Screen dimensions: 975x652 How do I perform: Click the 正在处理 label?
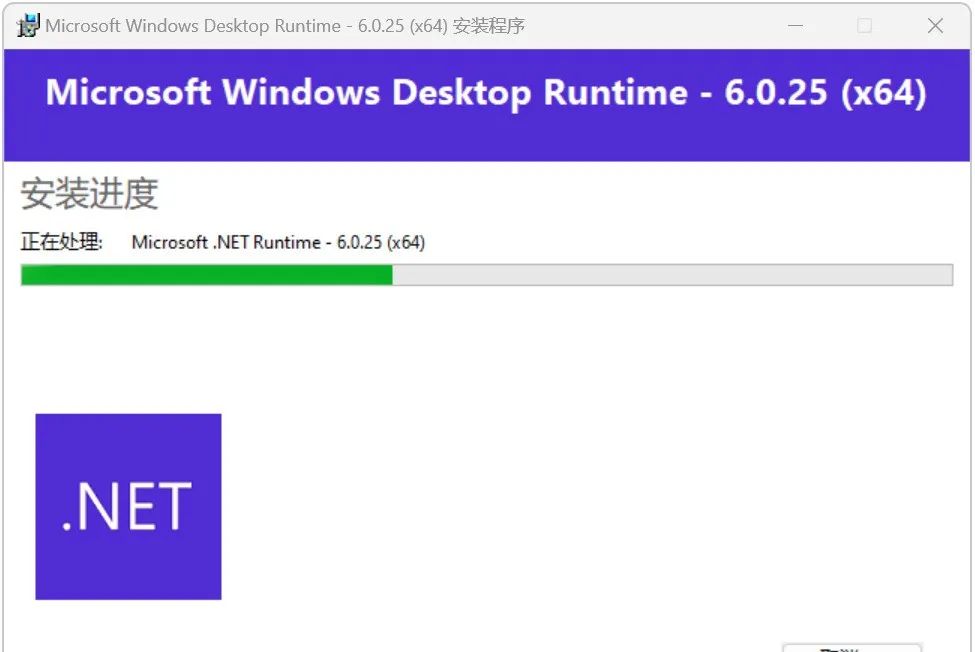pyautogui.click(x=61, y=242)
